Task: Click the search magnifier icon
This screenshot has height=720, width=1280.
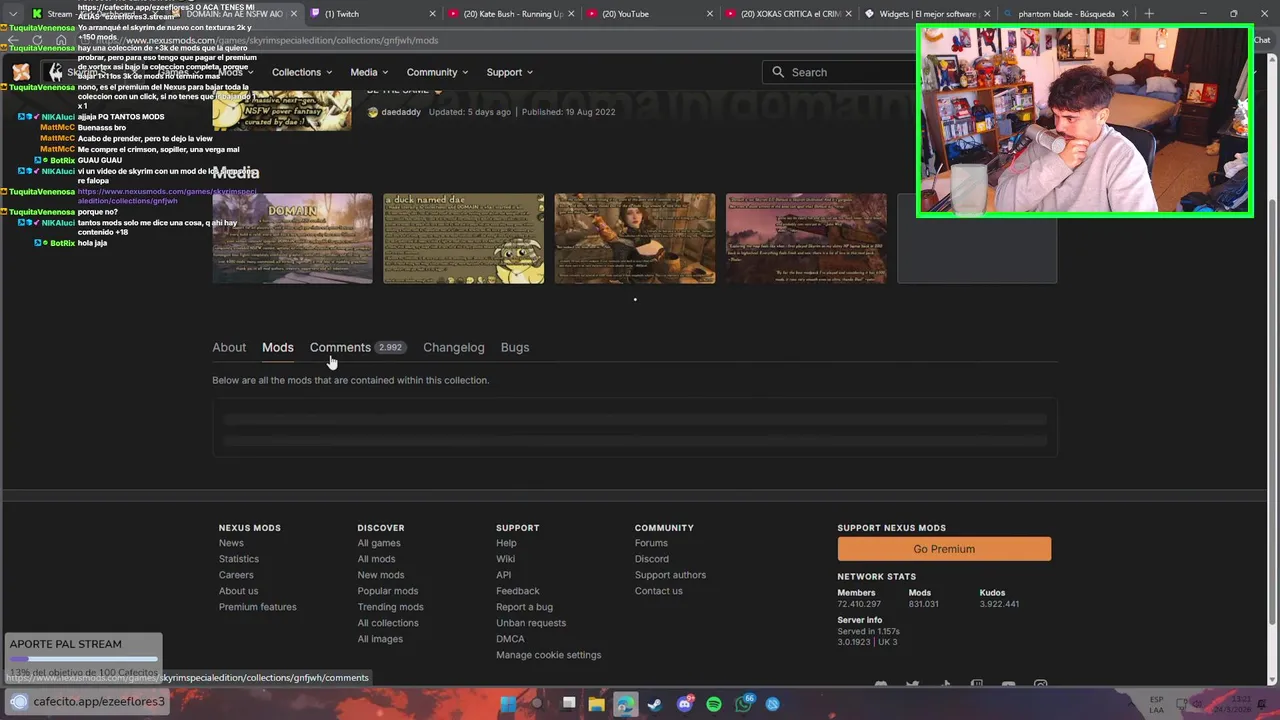Action: (x=778, y=72)
